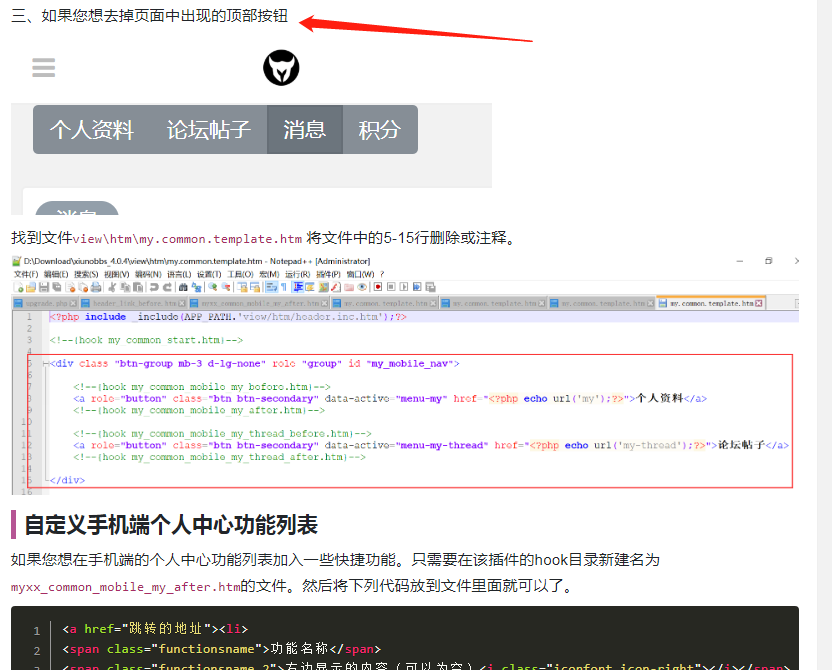Open the 插件(P) menu
This screenshot has width=832, height=670.
[328, 274]
